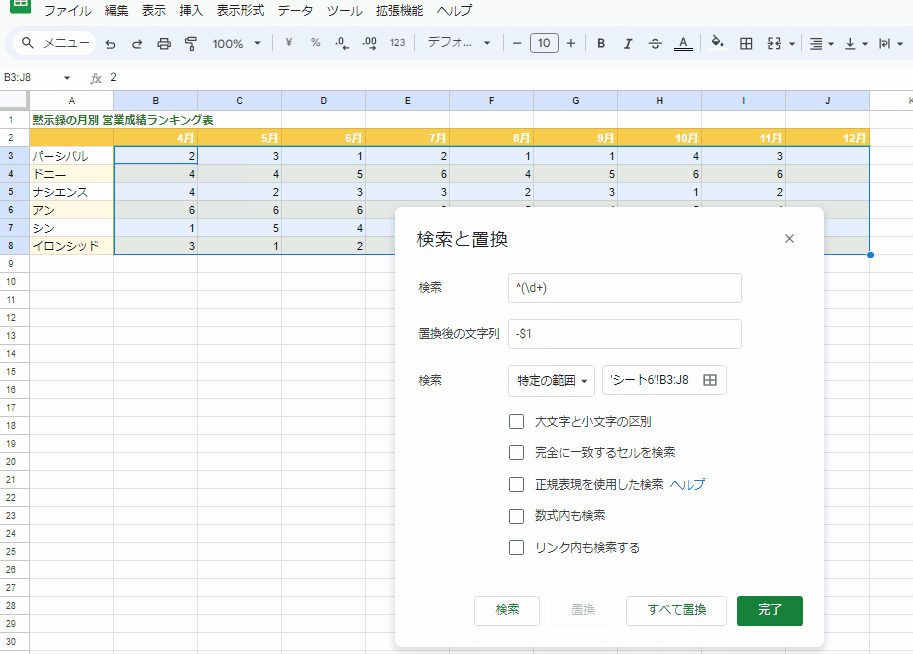Image resolution: width=913 pixels, height=654 pixels.
Task: Expand the merge cells dropdown arrow
Action: 792,44
